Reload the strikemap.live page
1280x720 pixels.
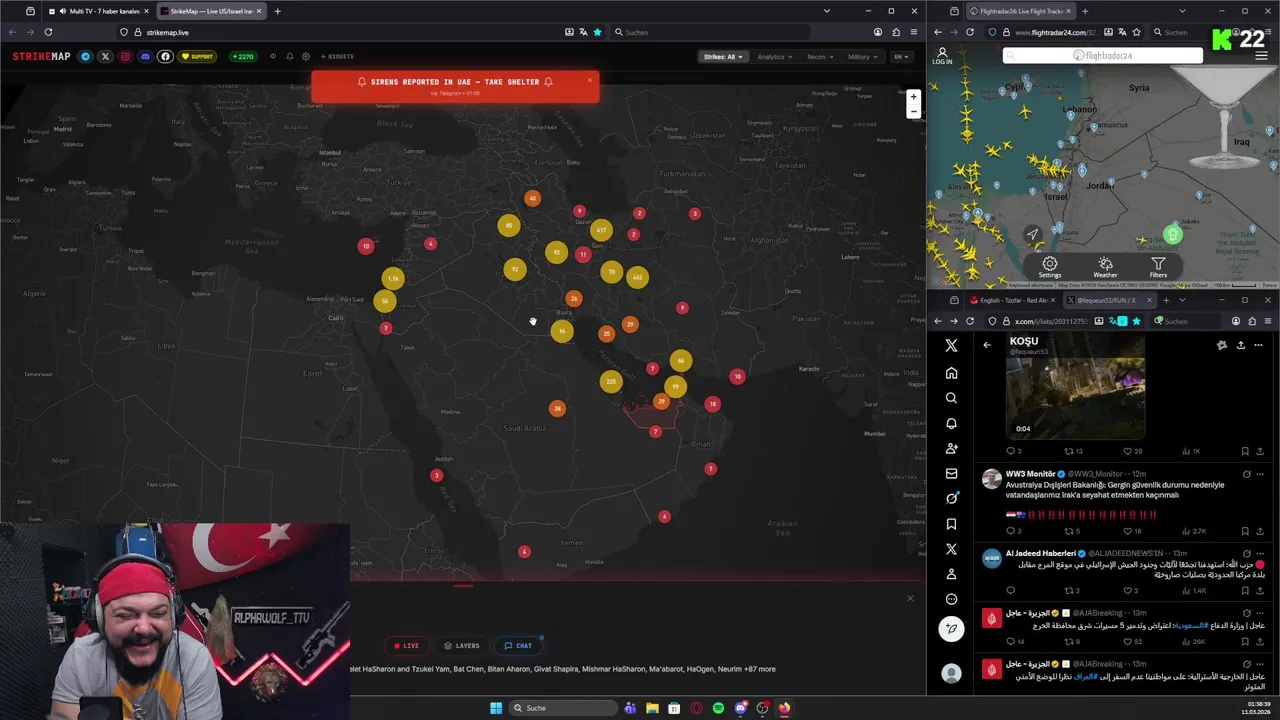(x=48, y=32)
